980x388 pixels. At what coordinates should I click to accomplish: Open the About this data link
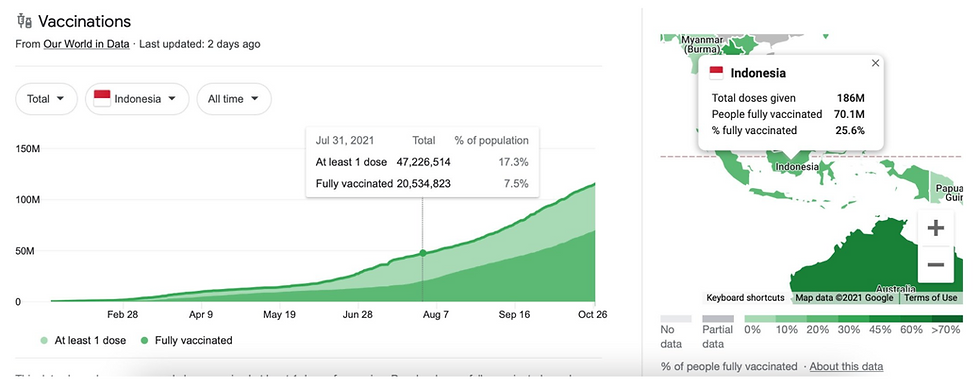tap(846, 366)
